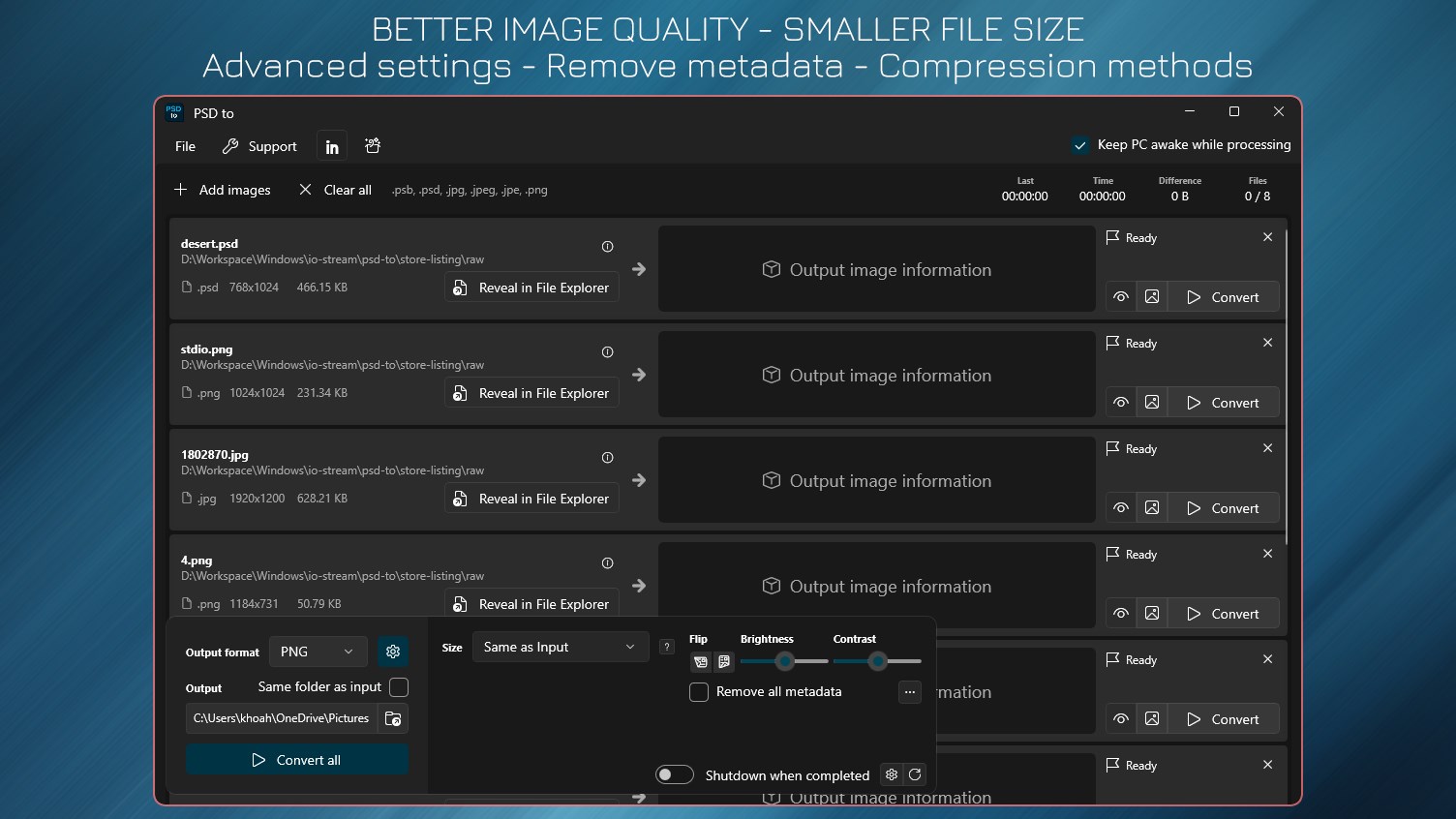Open the File menu
This screenshot has height=819, width=1456.
(185, 146)
